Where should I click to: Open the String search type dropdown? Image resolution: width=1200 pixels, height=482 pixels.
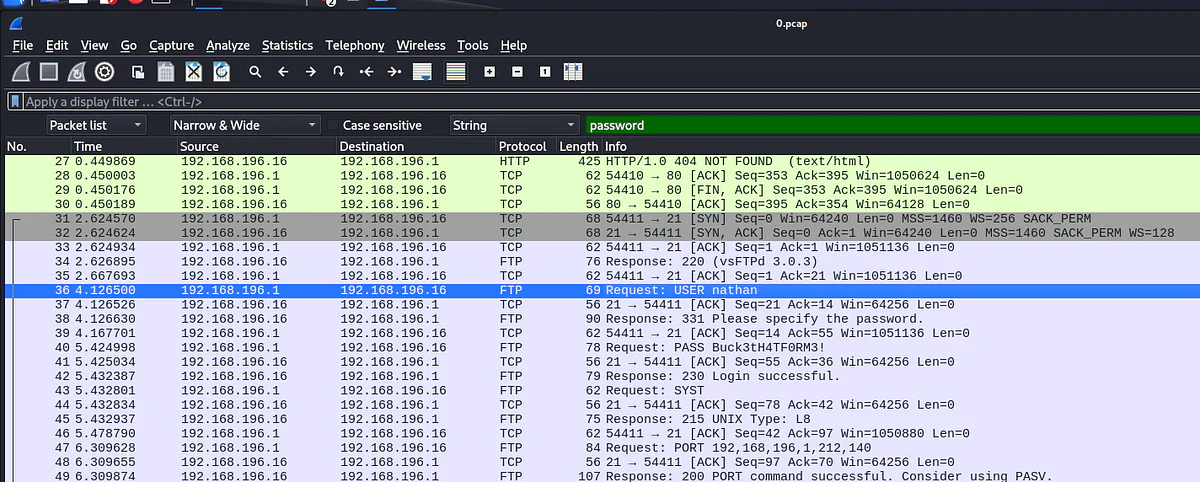(x=514, y=125)
